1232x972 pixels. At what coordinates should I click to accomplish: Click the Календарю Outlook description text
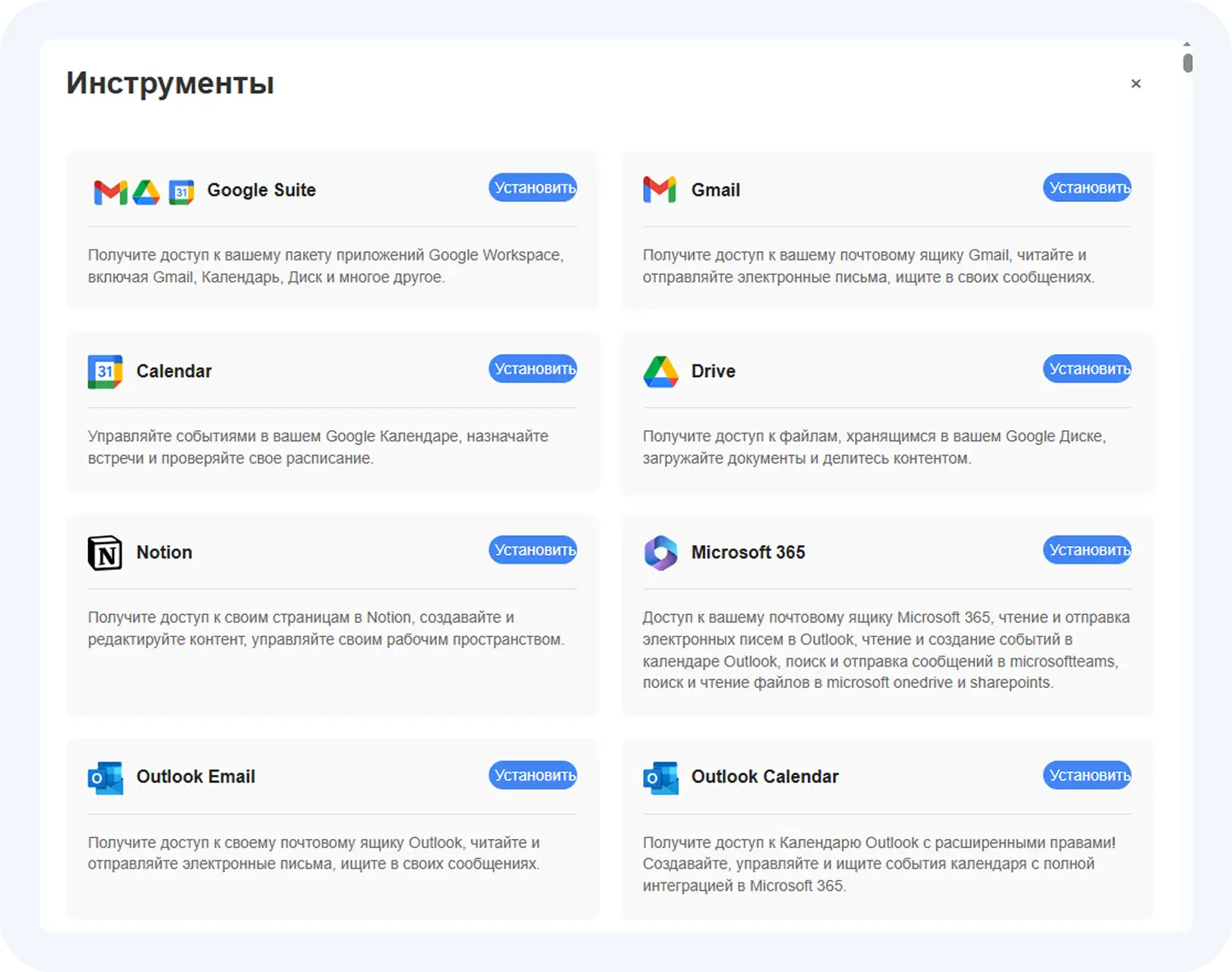(879, 864)
